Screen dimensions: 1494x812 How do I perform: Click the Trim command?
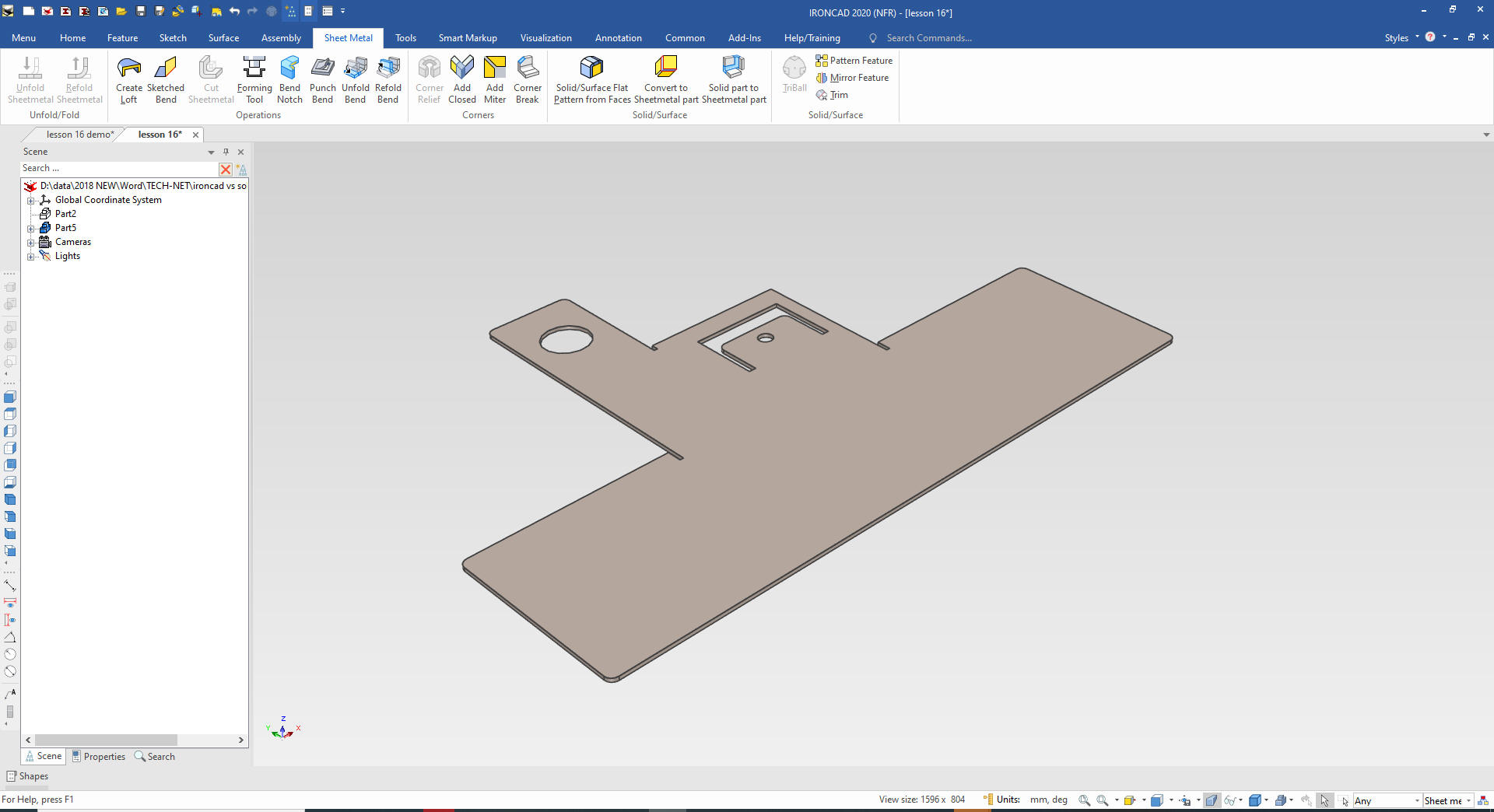click(832, 95)
